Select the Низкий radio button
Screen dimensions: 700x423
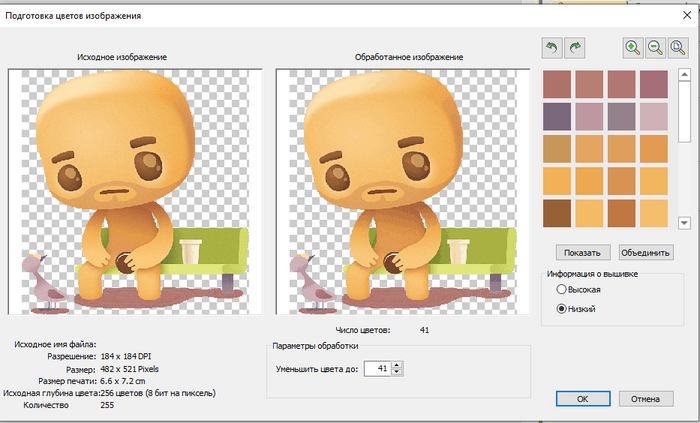point(561,309)
